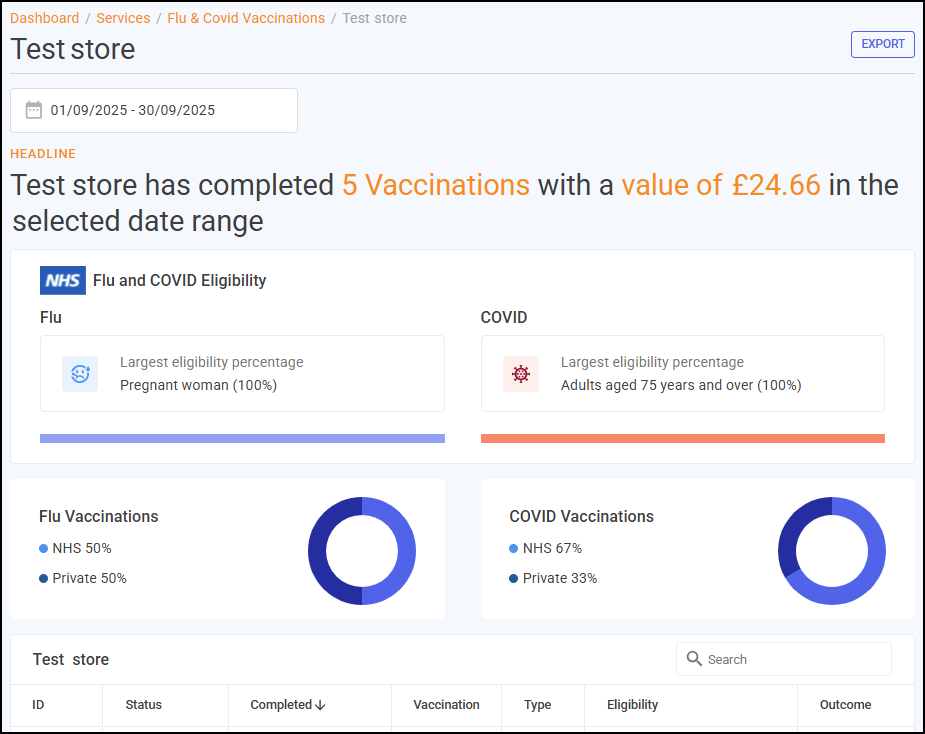Click the COVID eligibility orange progress bar
925x734 pixels.
(682, 438)
